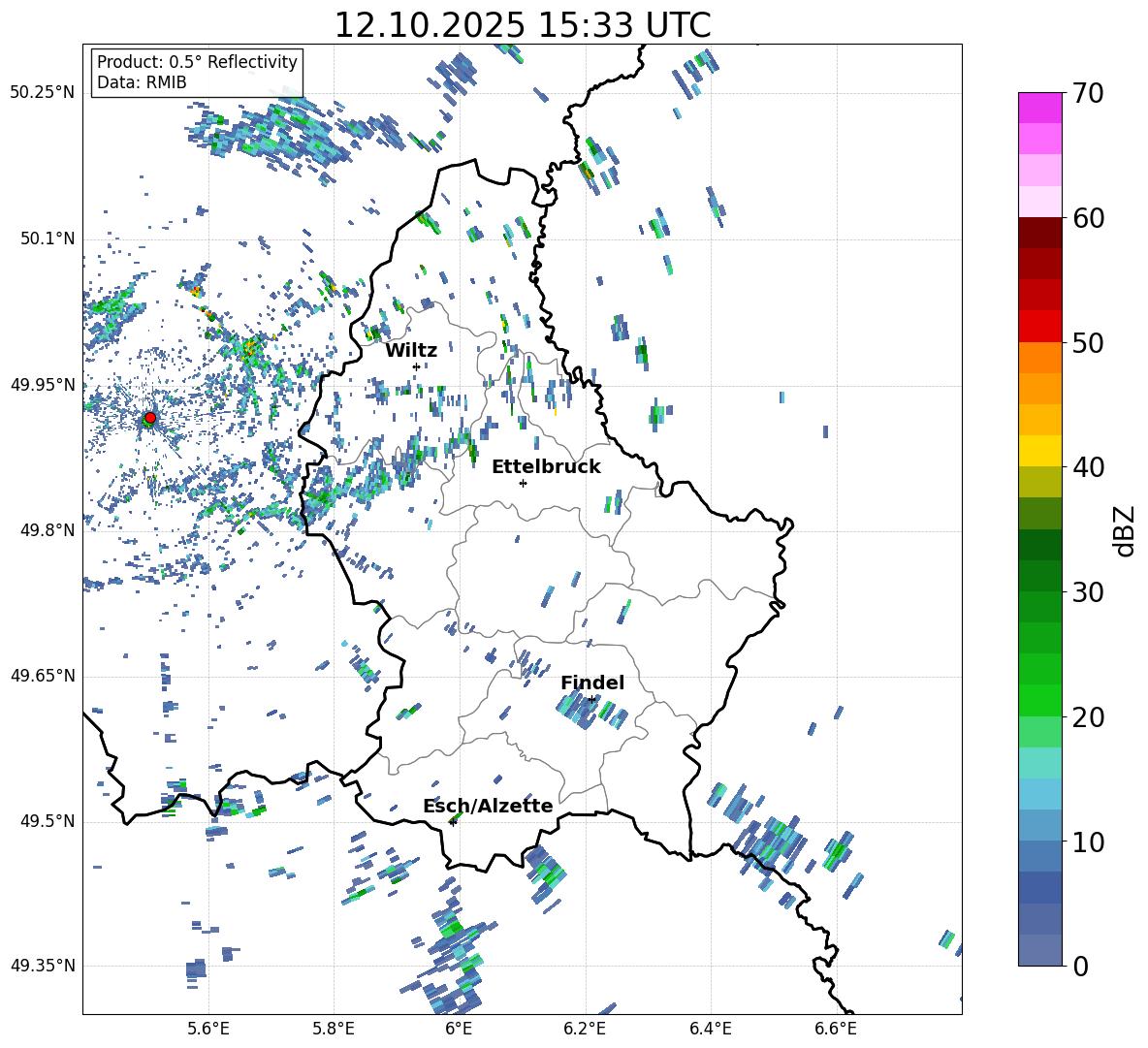
Task: Click the latitude label 50.25°N
Action: [43, 93]
